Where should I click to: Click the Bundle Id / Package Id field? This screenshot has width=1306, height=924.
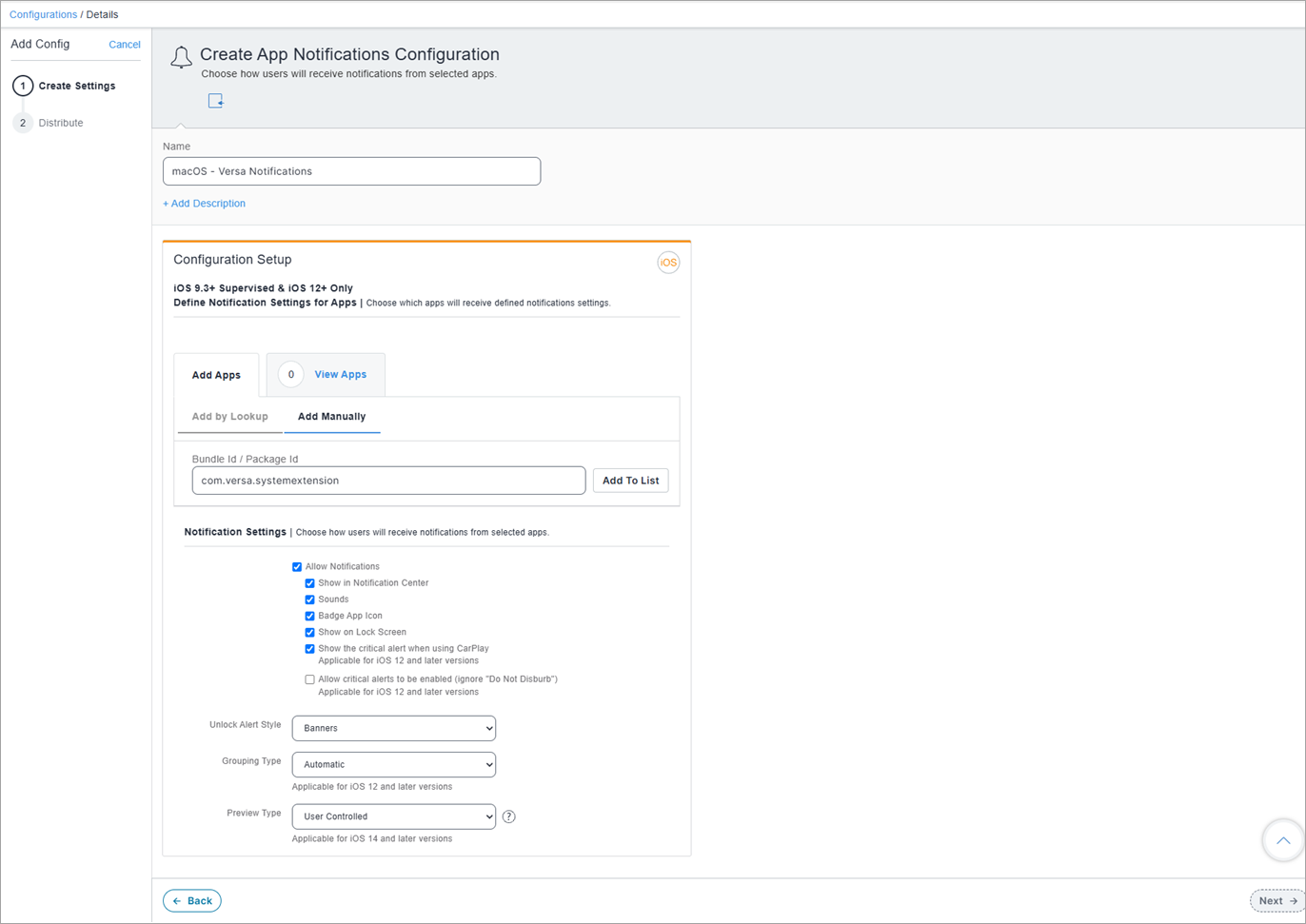(388, 481)
